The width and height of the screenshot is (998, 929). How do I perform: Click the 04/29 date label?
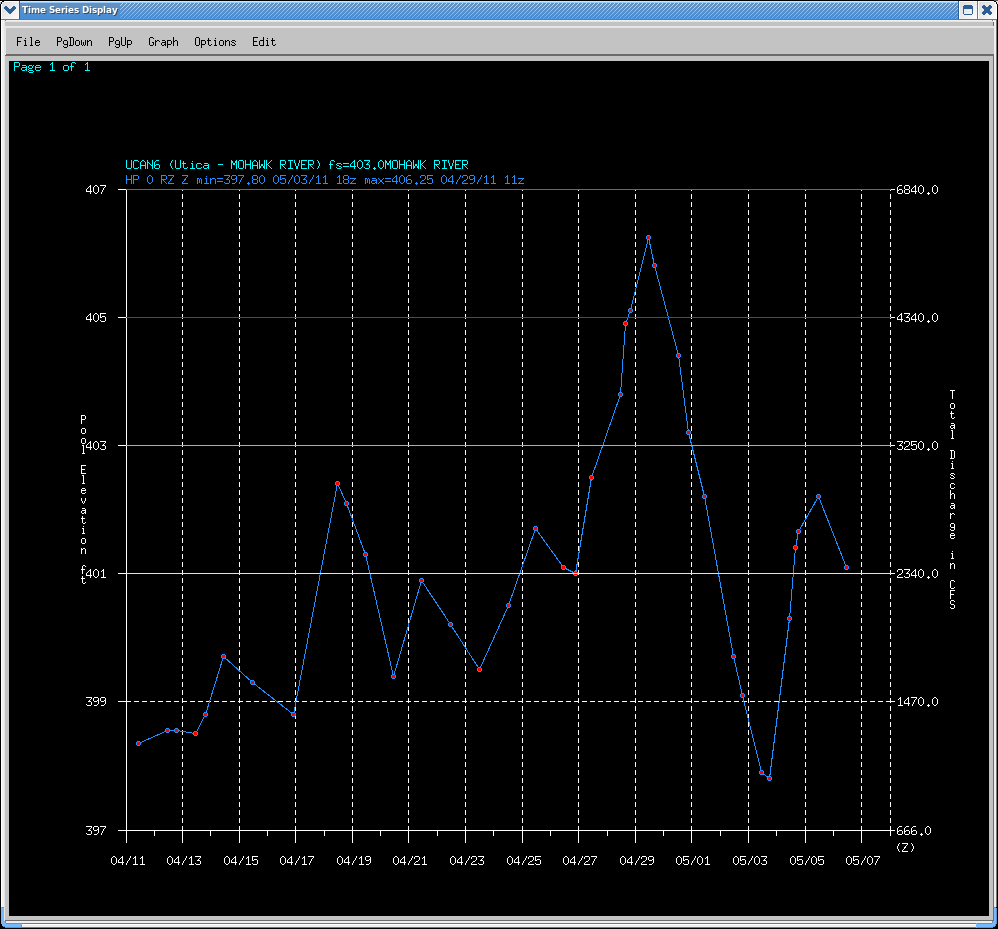click(x=637, y=861)
